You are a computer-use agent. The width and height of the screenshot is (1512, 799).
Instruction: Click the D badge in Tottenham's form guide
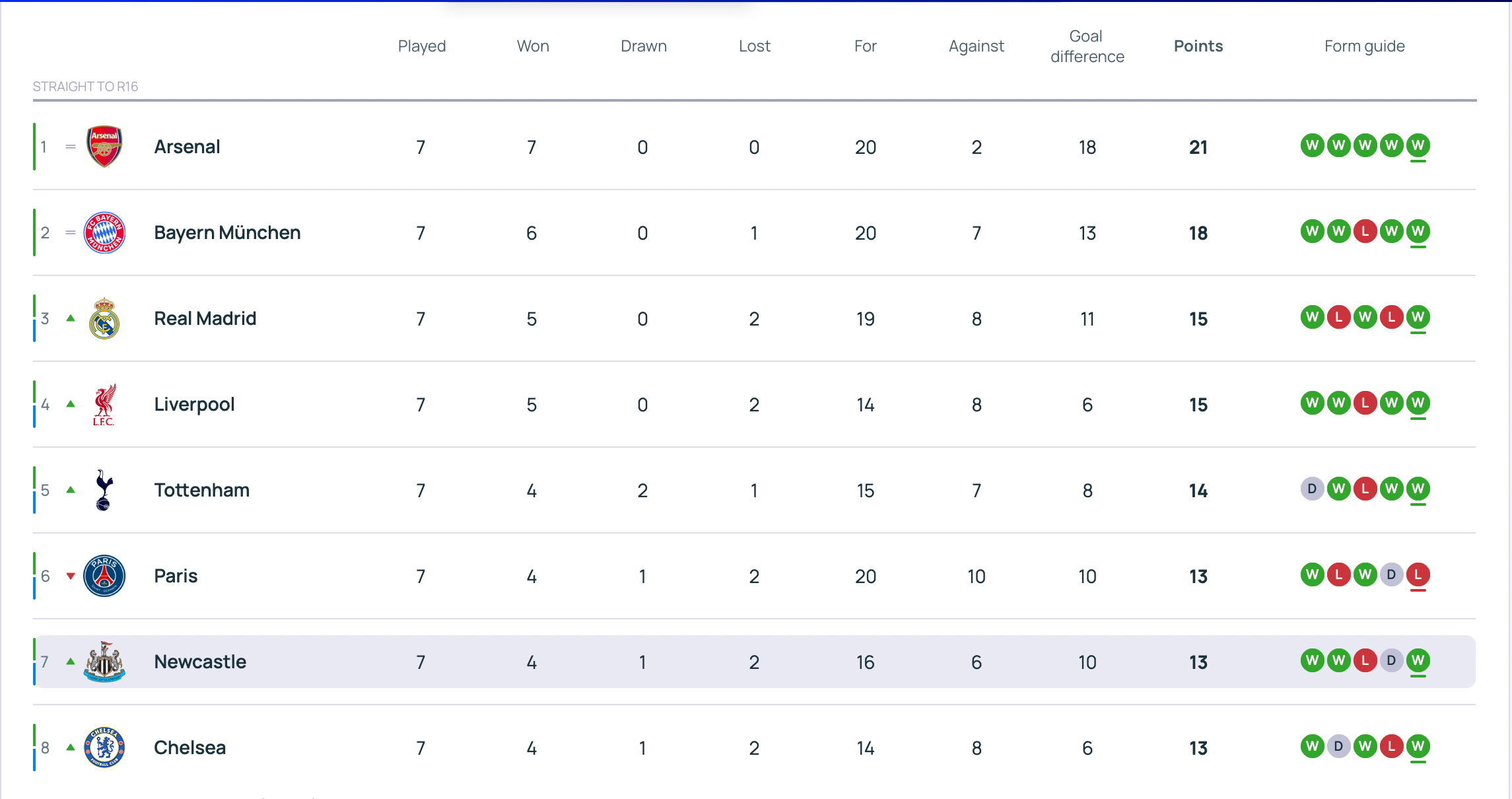[x=1313, y=489]
